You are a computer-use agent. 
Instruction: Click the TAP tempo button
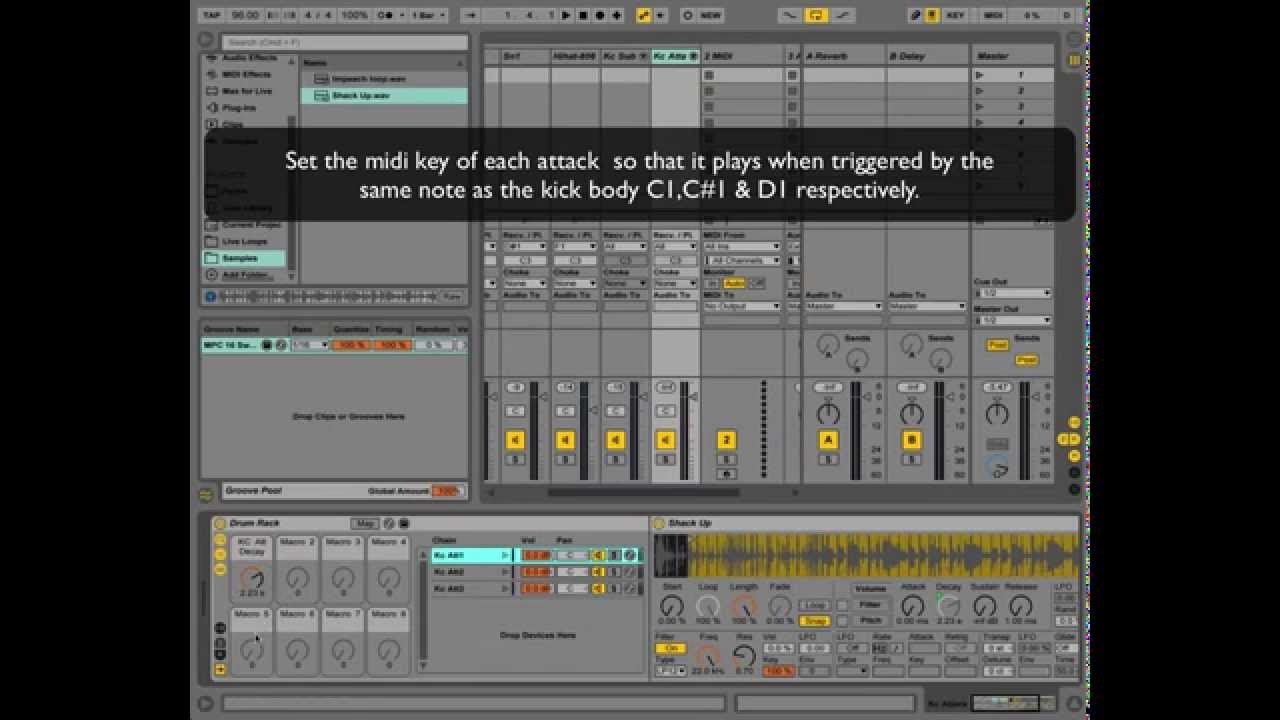[x=211, y=15]
